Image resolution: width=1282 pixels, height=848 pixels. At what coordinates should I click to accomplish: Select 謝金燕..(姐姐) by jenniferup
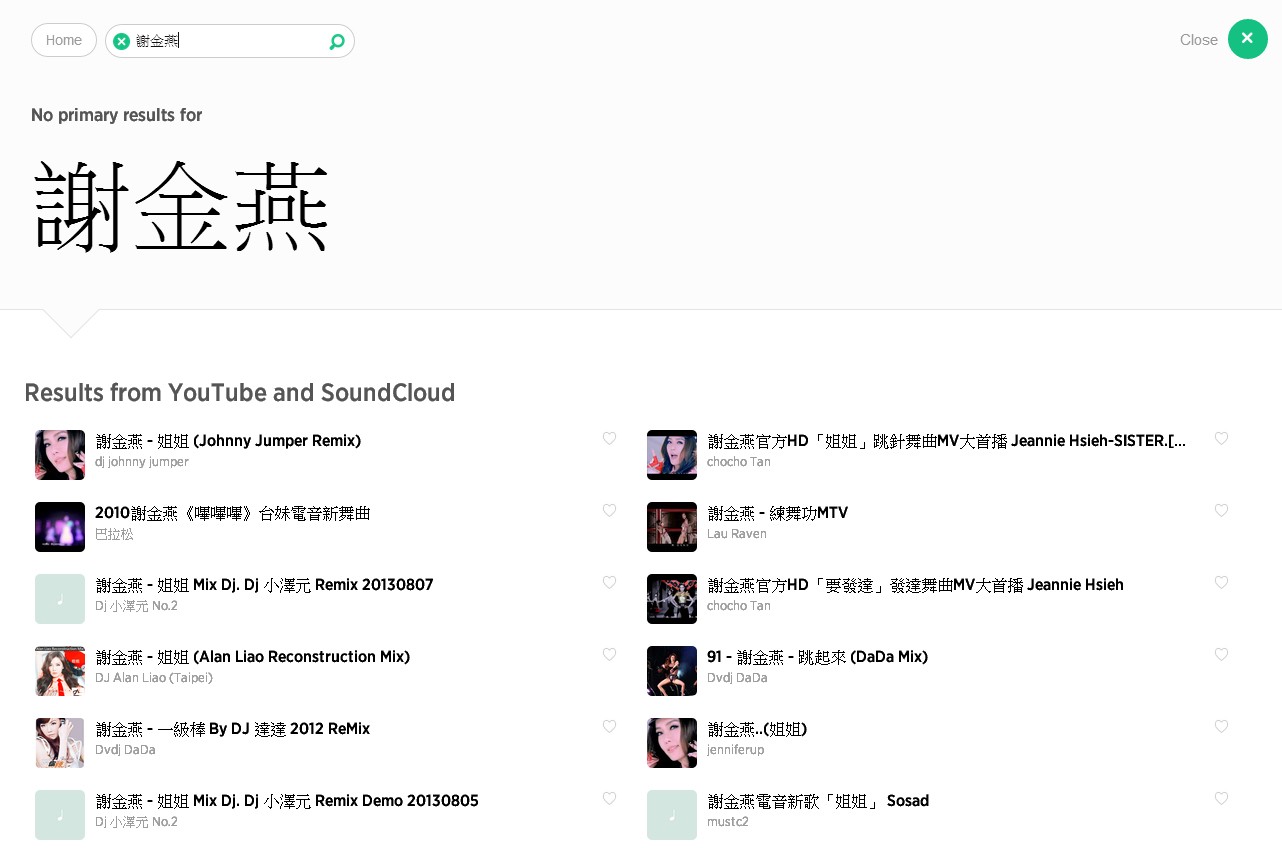(x=757, y=729)
